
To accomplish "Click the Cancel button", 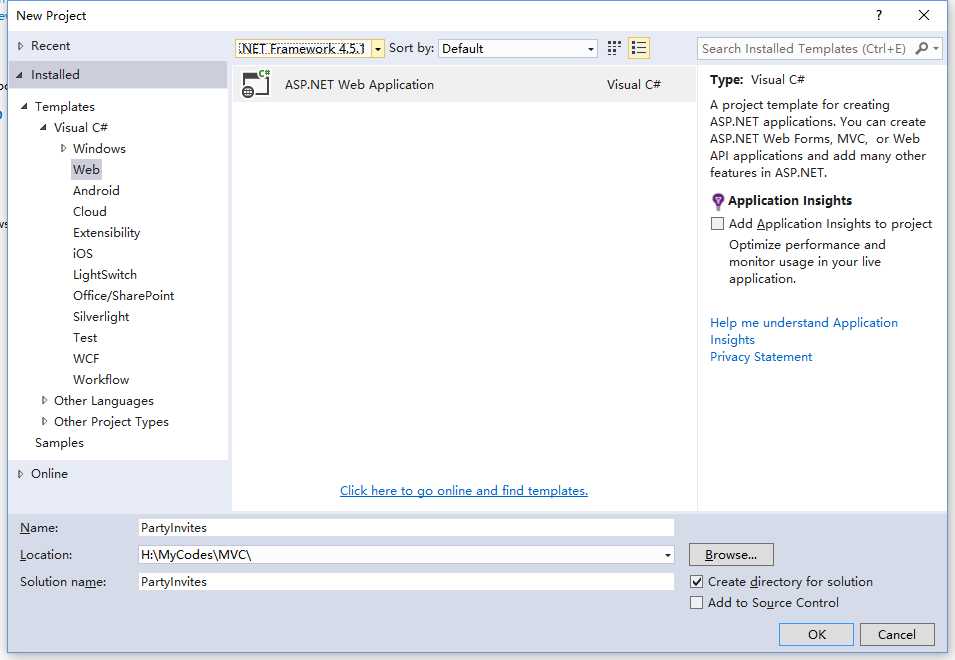I will (x=897, y=634).
